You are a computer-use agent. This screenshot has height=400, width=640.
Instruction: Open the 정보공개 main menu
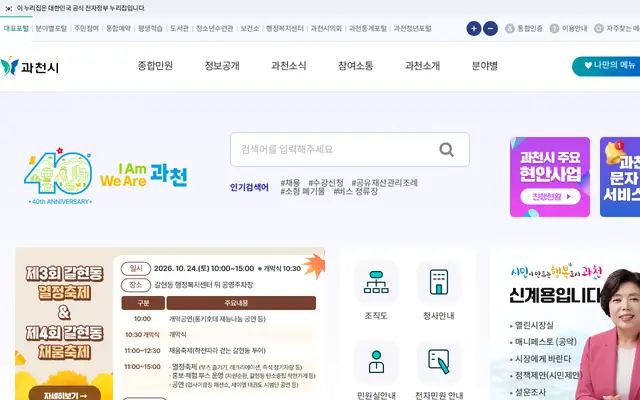pyautogui.click(x=222, y=66)
